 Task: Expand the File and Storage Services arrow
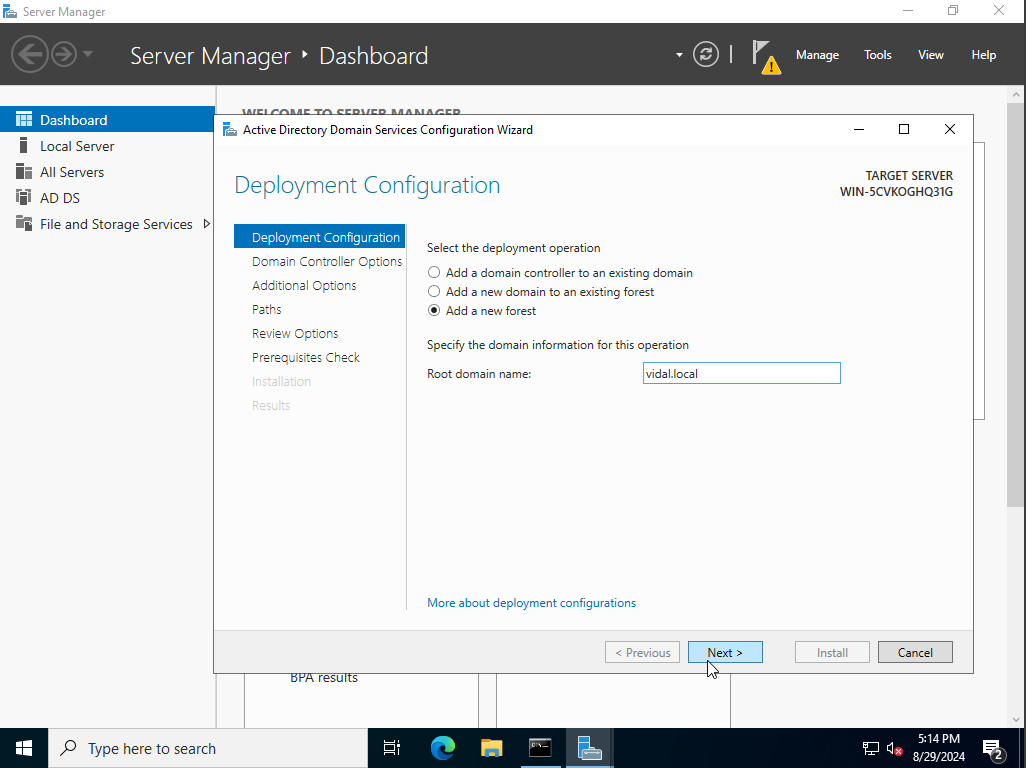point(206,224)
